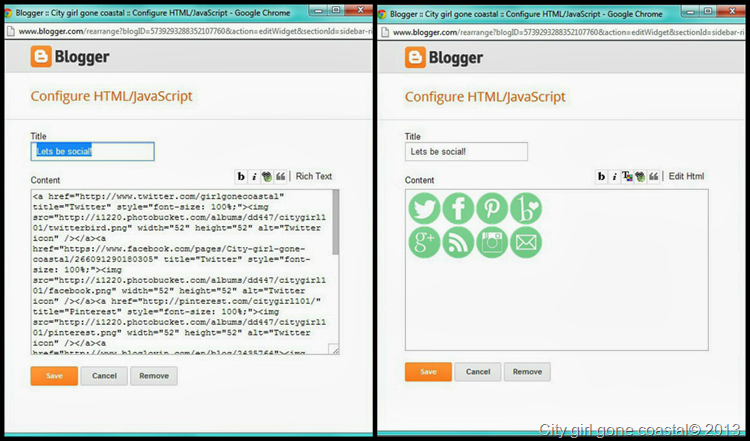This screenshot has width=750, height=441.
Task: Click Save button in left window
Action: [54, 376]
